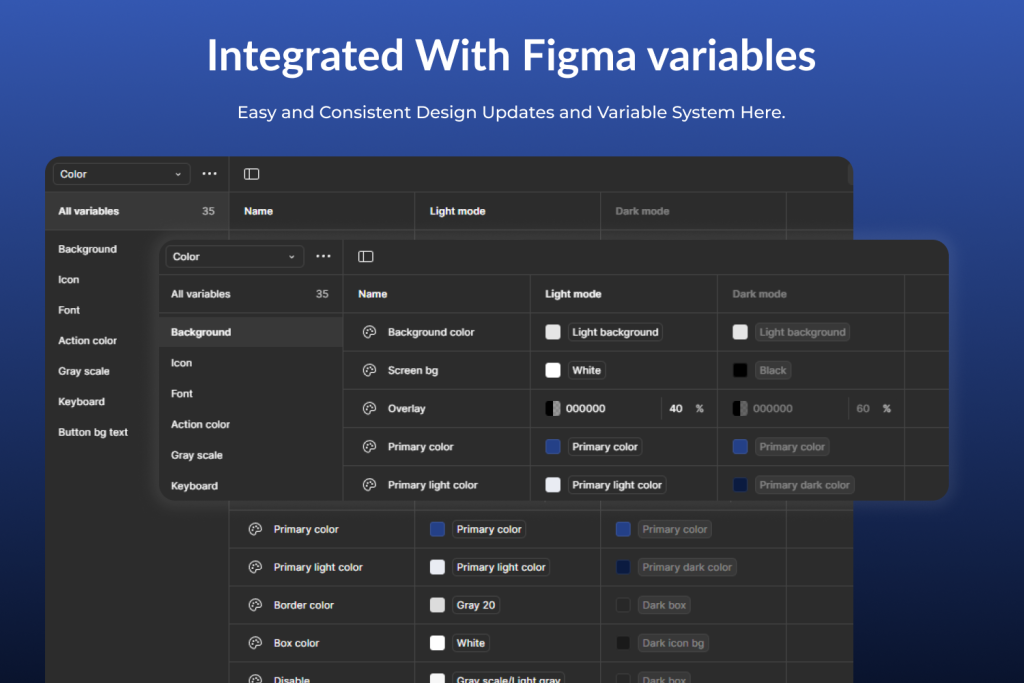Click Dark mode column header in front panel
Viewport: 1024px width, 683px height.
(760, 294)
